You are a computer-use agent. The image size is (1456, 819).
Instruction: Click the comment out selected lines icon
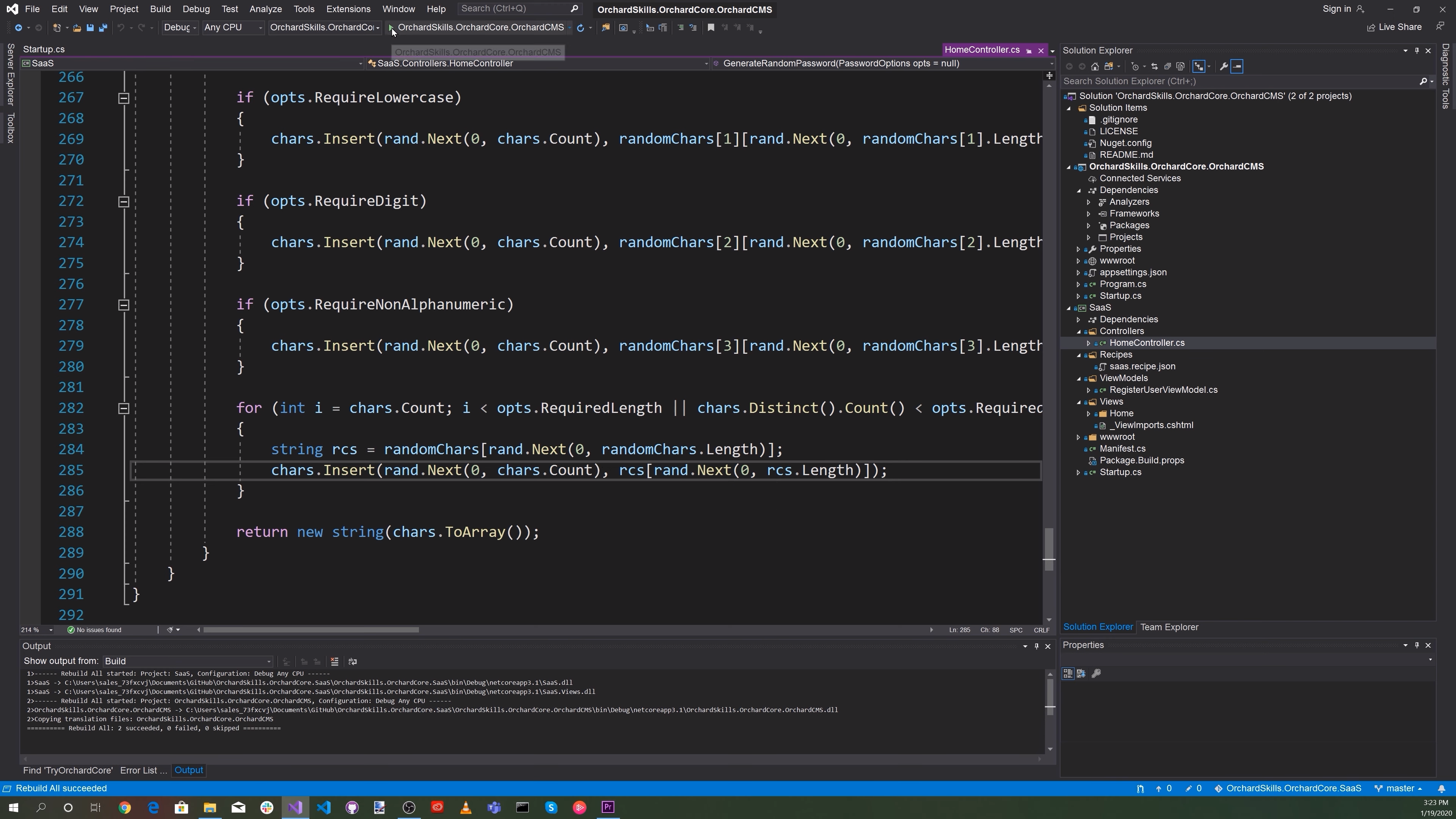(x=681, y=28)
